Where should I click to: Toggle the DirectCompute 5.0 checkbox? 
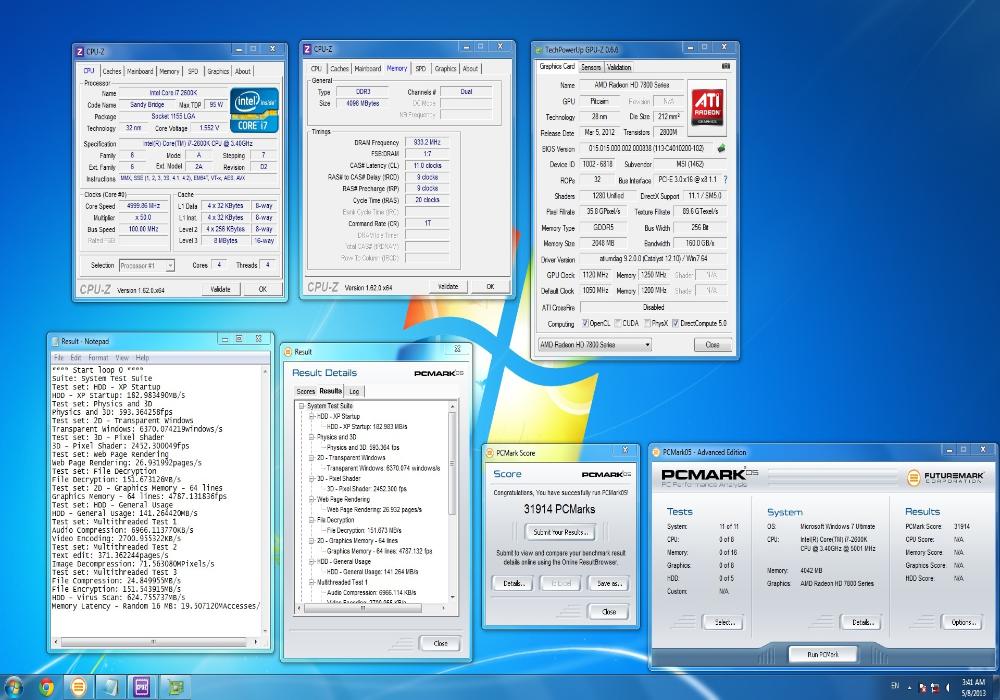675,323
